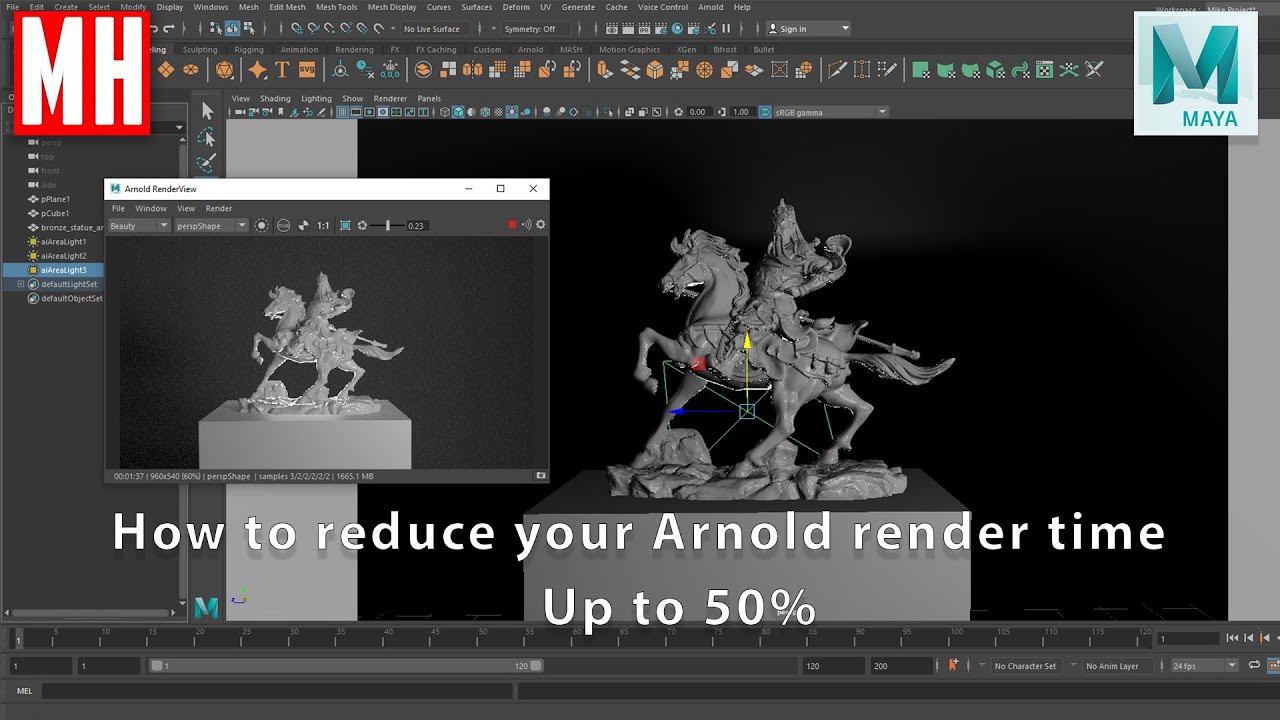Switch to the MASH shelf tab
The image size is (1280, 720).
point(570,49)
